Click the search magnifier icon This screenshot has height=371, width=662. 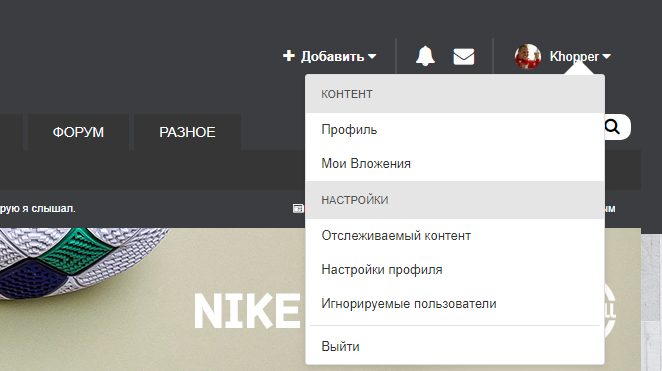[612, 127]
